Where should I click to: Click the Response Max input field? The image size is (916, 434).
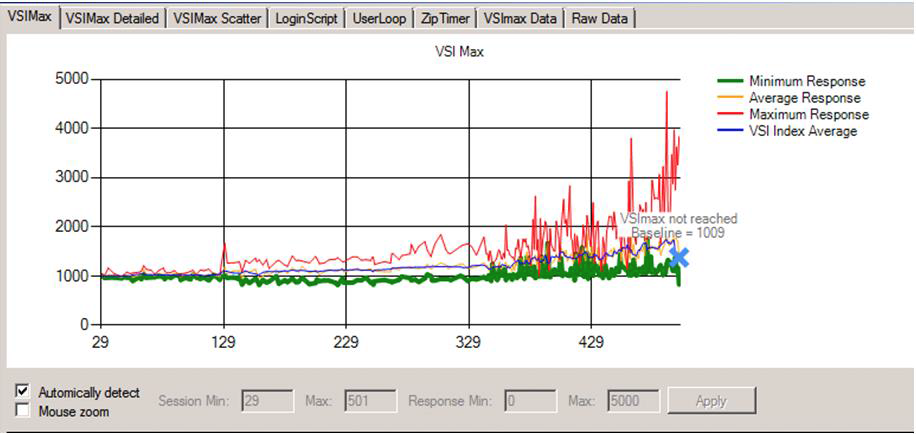point(632,401)
